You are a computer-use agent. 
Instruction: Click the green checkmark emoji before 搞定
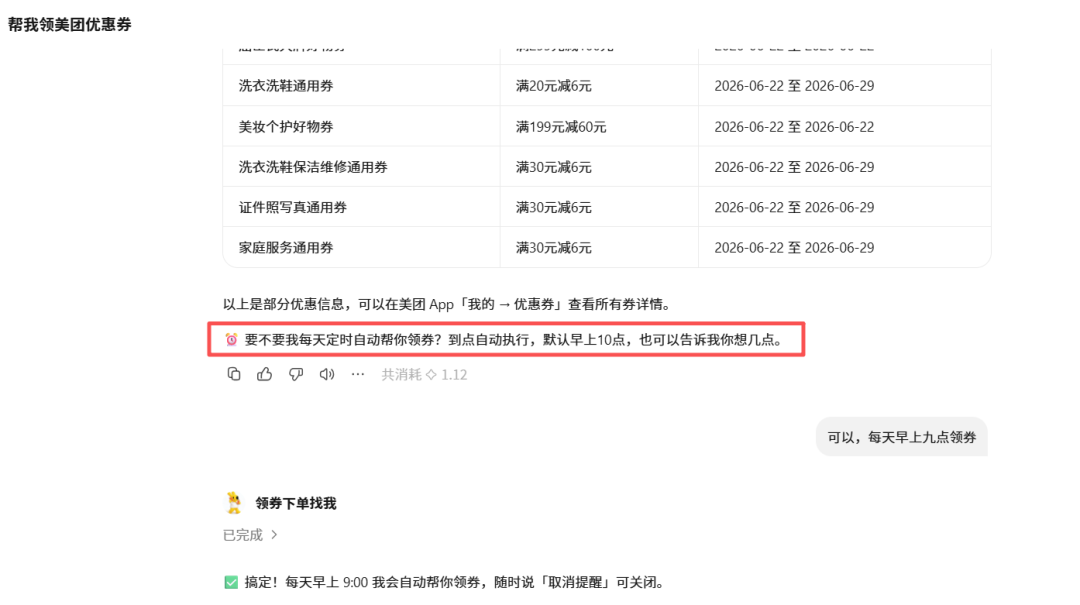tap(231, 582)
